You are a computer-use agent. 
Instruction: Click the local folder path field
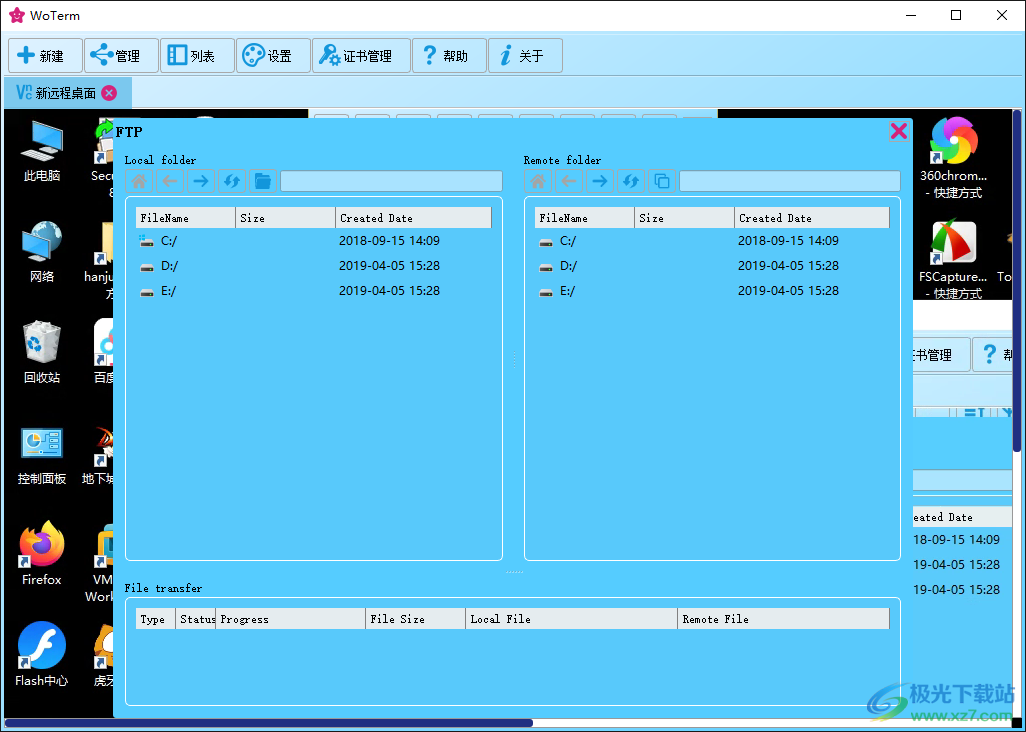(x=391, y=181)
